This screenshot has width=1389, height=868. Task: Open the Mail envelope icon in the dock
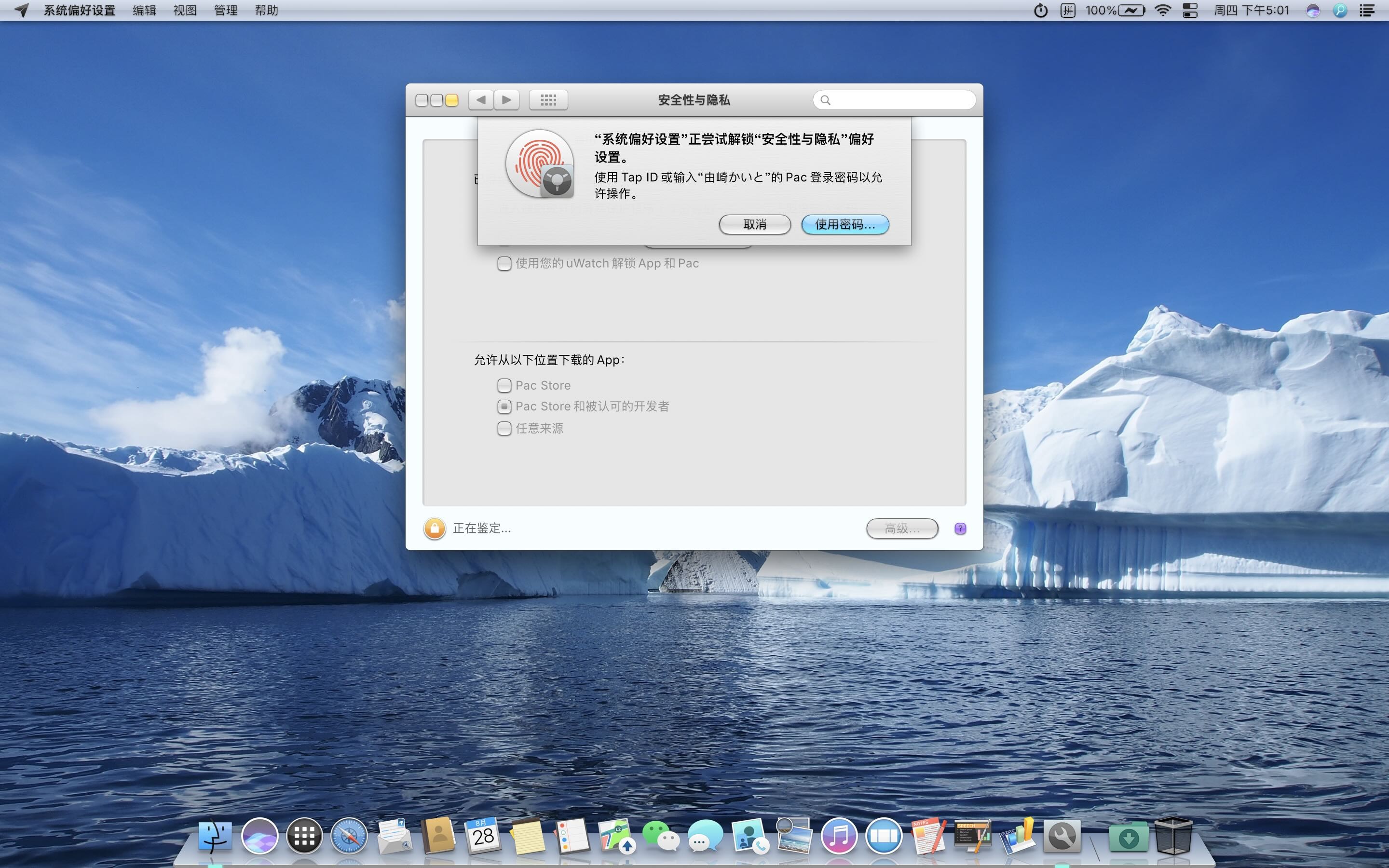coord(395,836)
